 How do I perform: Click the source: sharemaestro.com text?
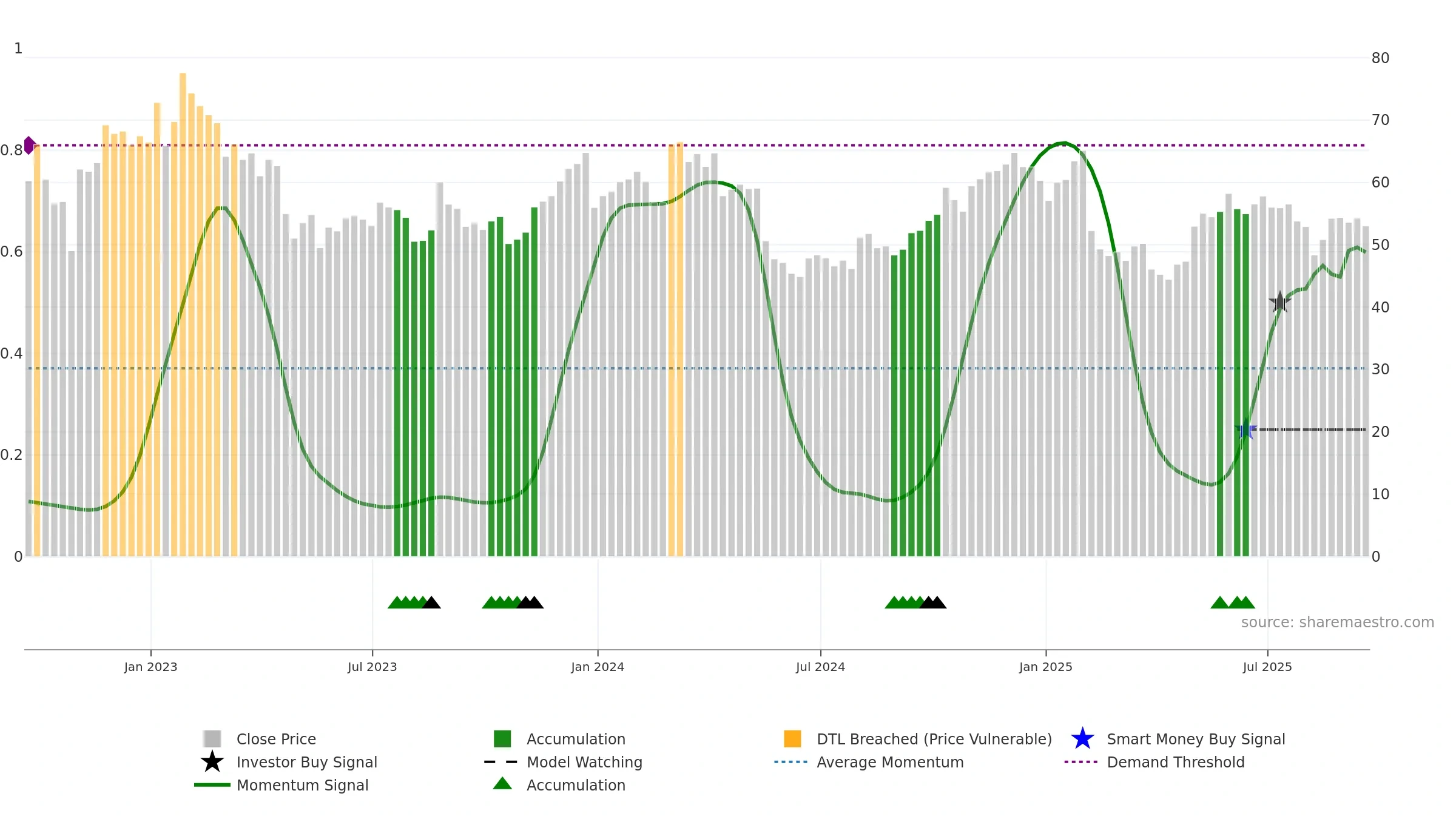1337,622
